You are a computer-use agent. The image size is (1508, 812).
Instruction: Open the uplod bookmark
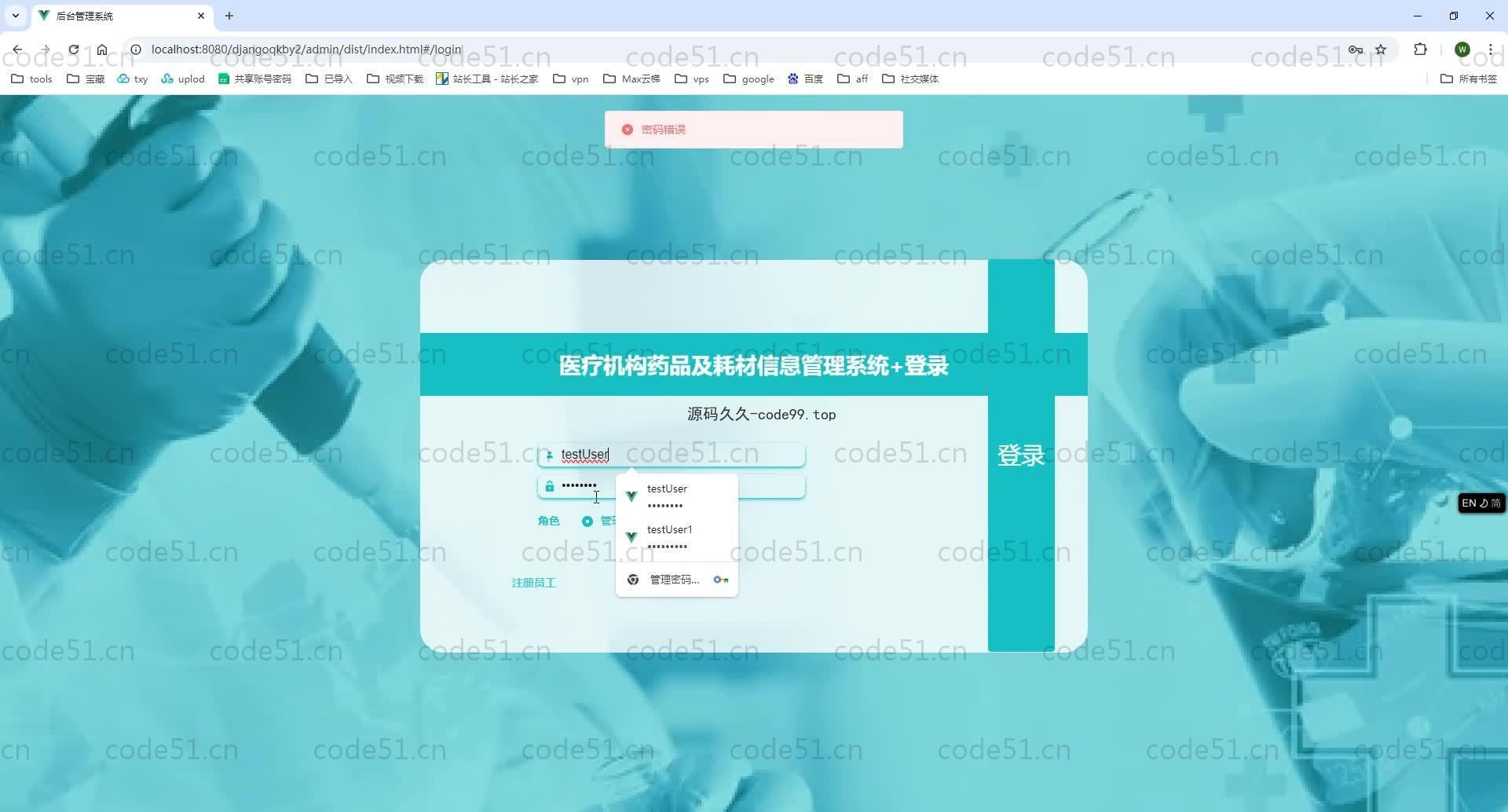183,79
